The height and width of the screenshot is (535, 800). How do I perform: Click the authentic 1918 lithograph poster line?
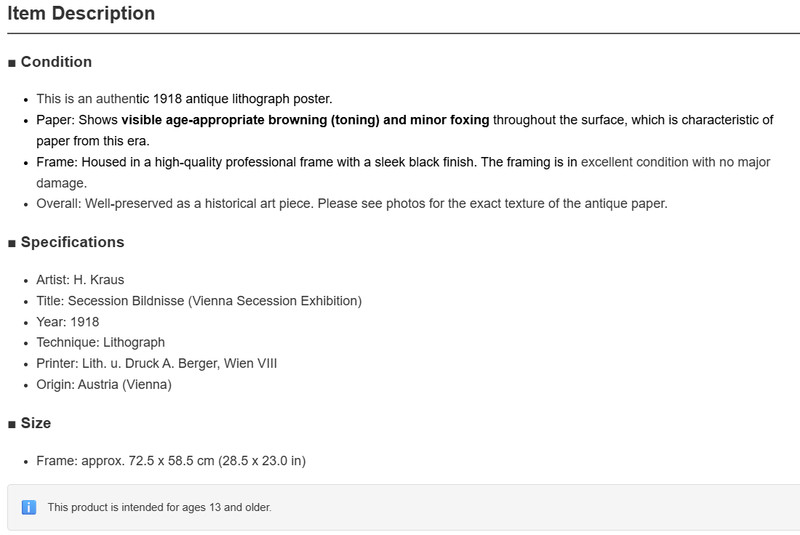(184, 99)
